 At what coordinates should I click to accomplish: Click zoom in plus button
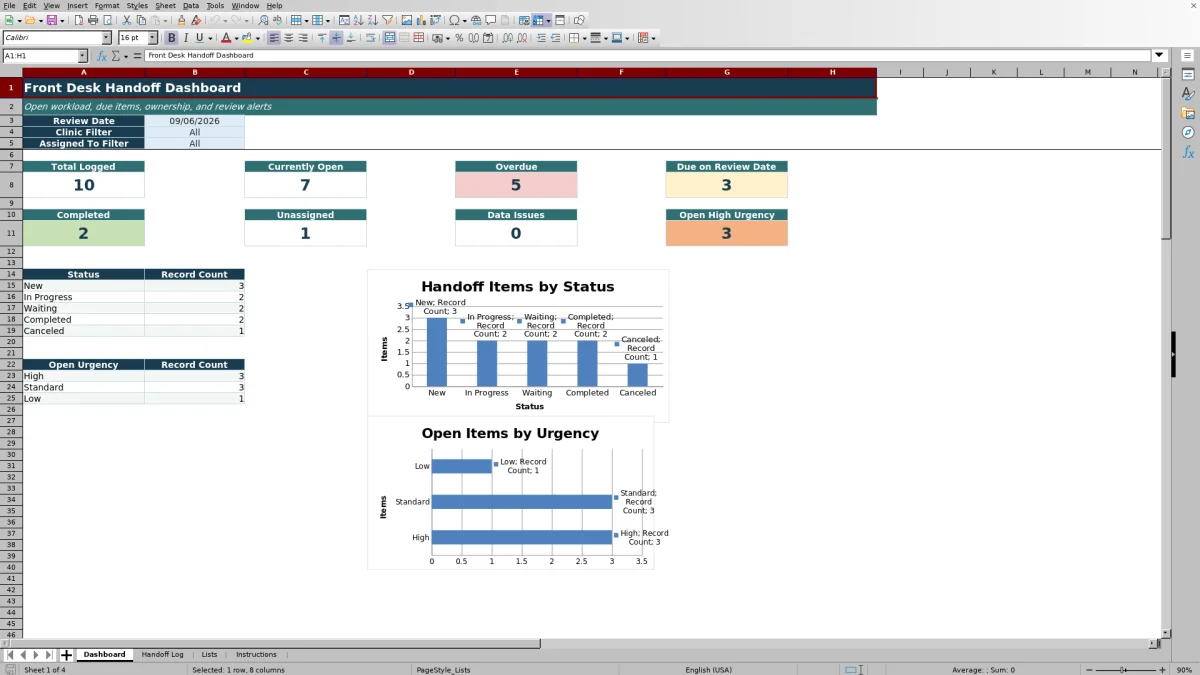click(x=1161, y=670)
